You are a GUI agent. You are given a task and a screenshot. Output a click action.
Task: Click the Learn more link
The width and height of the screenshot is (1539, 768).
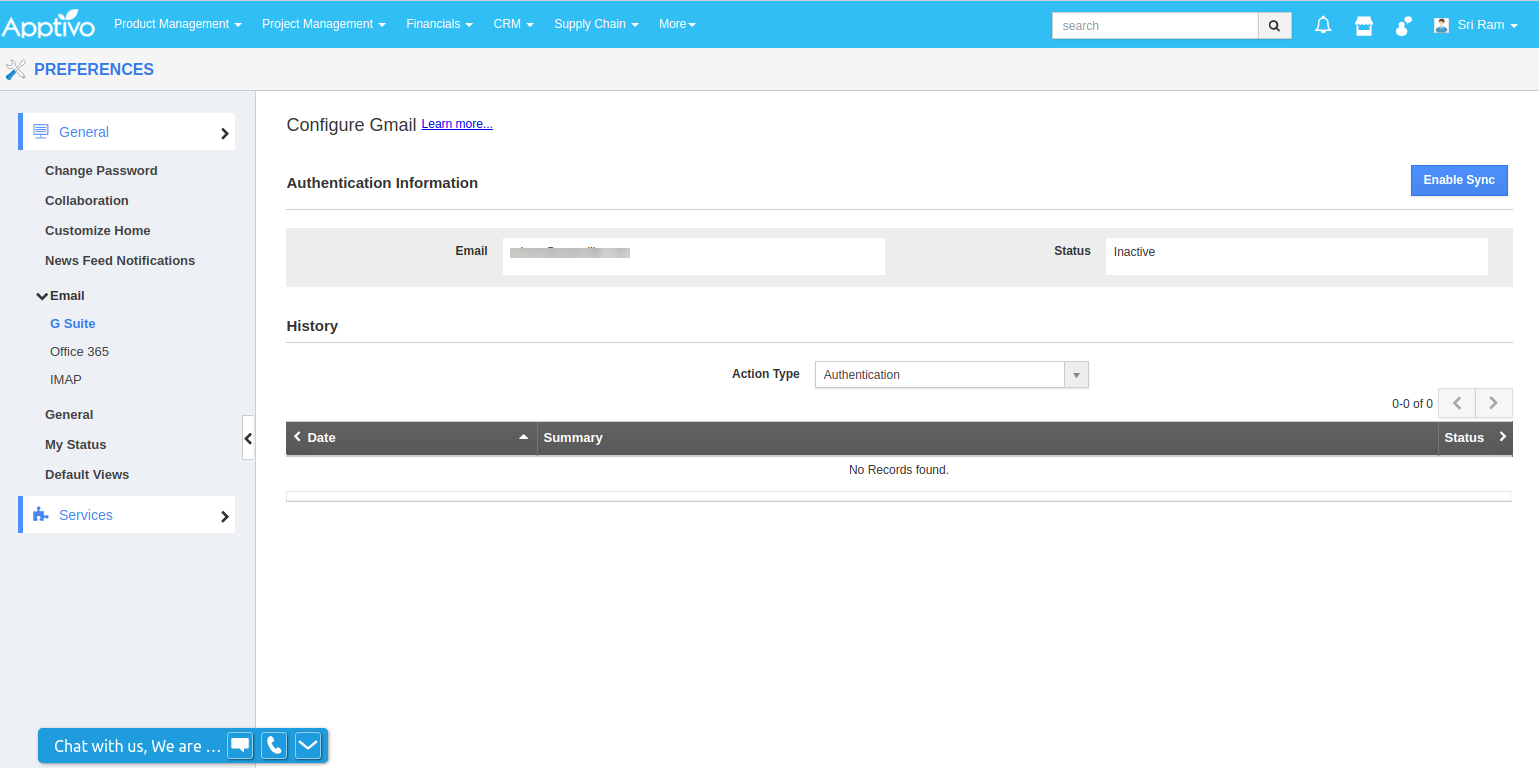point(457,124)
